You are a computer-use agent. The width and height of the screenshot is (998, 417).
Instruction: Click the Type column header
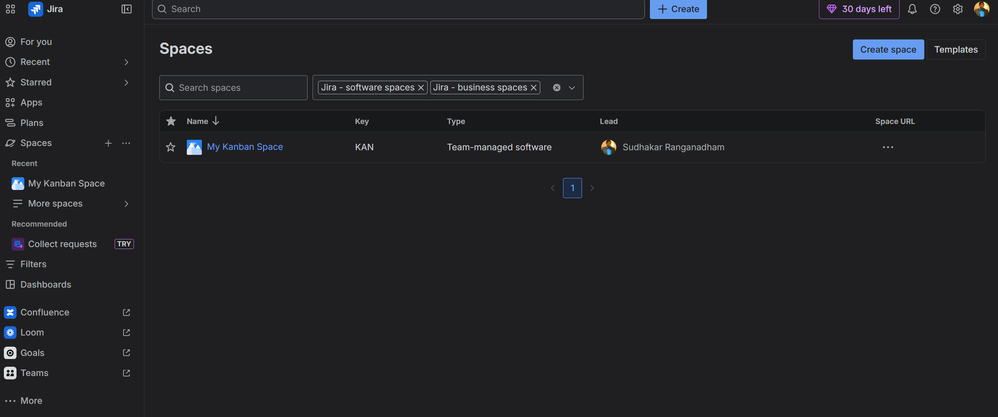pyautogui.click(x=456, y=121)
